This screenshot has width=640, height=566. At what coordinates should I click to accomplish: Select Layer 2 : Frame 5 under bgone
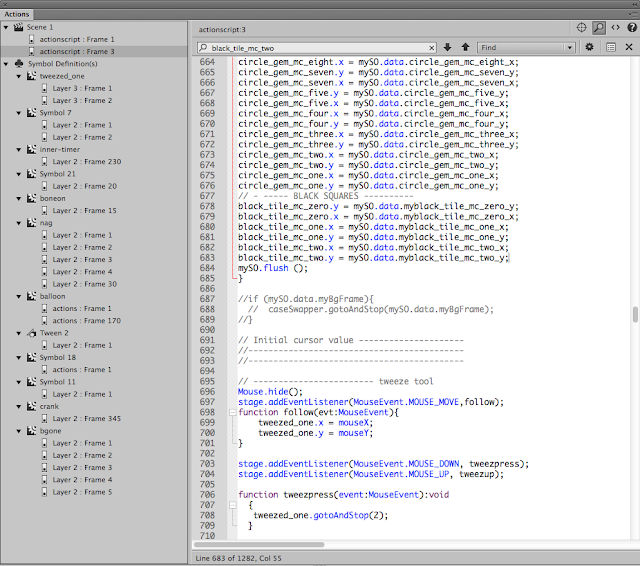pyautogui.click(x=82, y=492)
